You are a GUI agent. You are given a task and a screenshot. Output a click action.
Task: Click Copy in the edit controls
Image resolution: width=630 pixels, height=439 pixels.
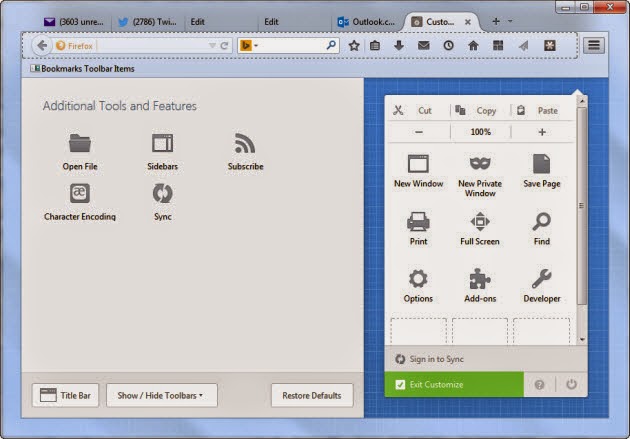(481, 110)
